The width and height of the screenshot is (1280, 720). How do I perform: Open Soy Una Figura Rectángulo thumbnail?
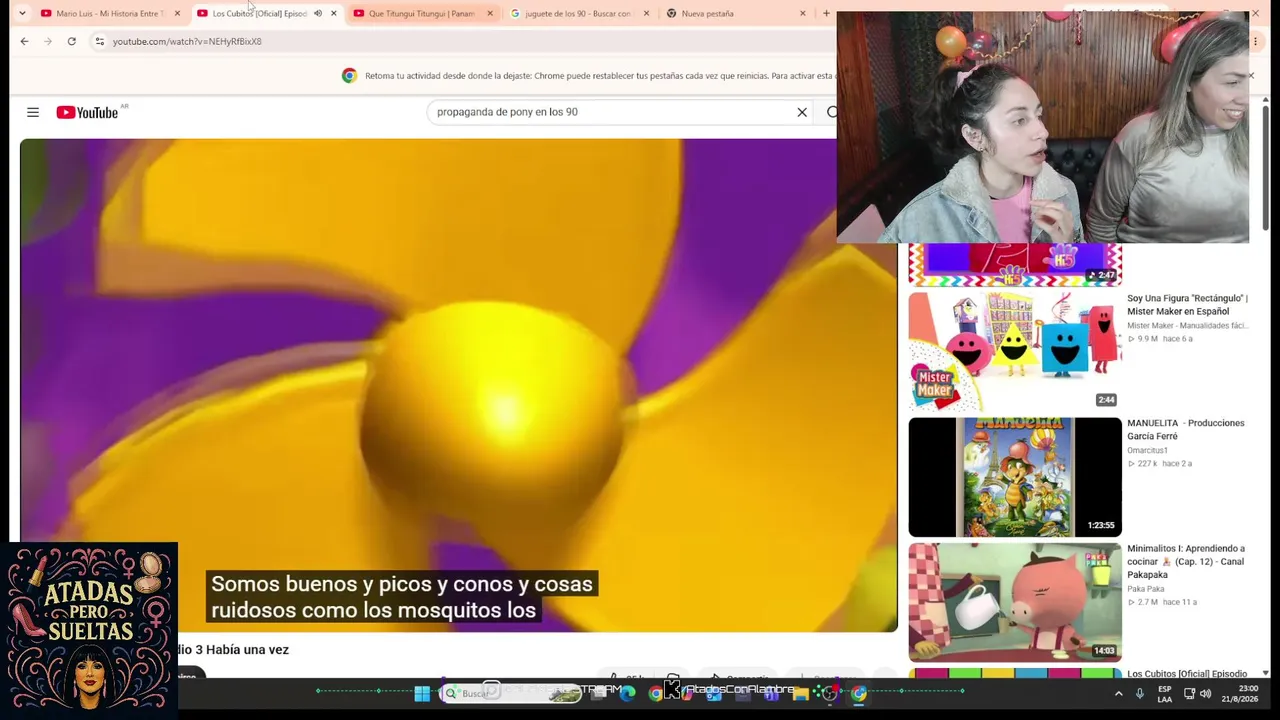pyautogui.click(x=1015, y=350)
